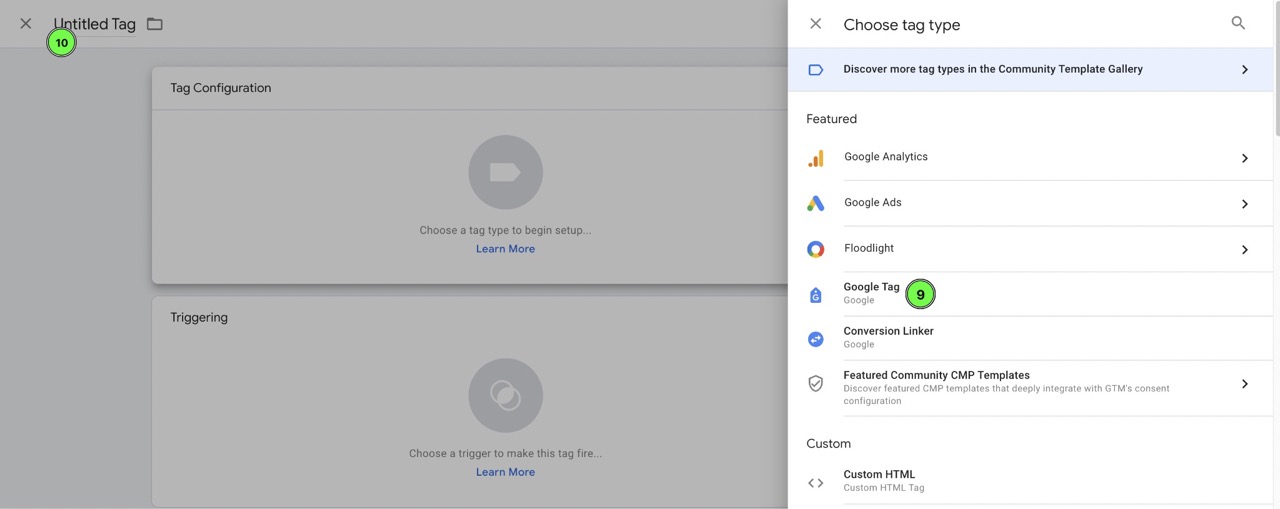Open Learn More link under Triggering
Image resolution: width=1280 pixels, height=509 pixels.
(x=505, y=472)
